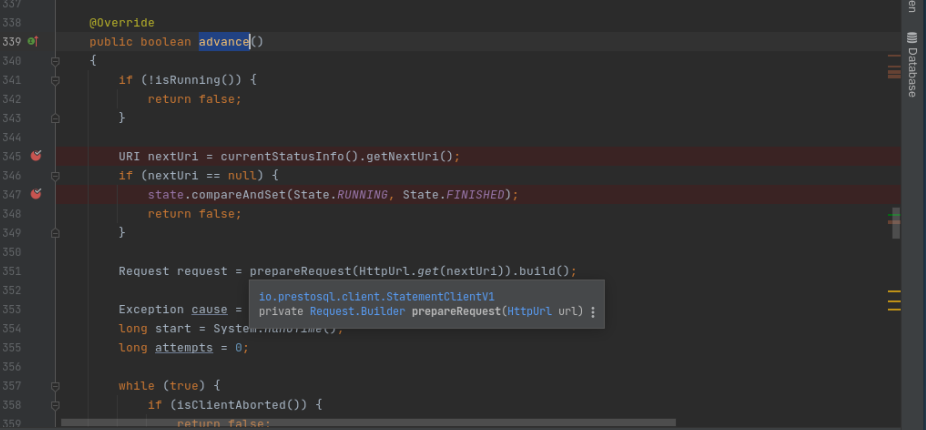Click the fold end marker on line 349
The image size is (926, 430).
55,233
